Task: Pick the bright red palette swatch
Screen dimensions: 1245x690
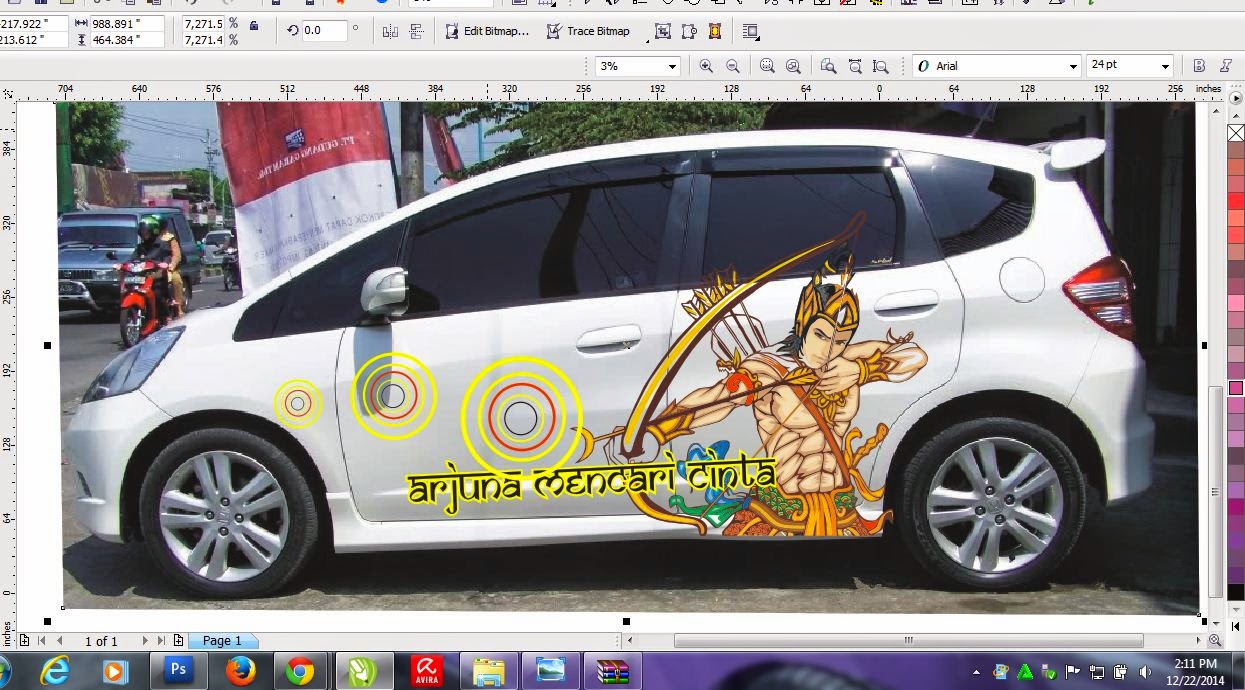Action: pyautogui.click(x=1236, y=201)
